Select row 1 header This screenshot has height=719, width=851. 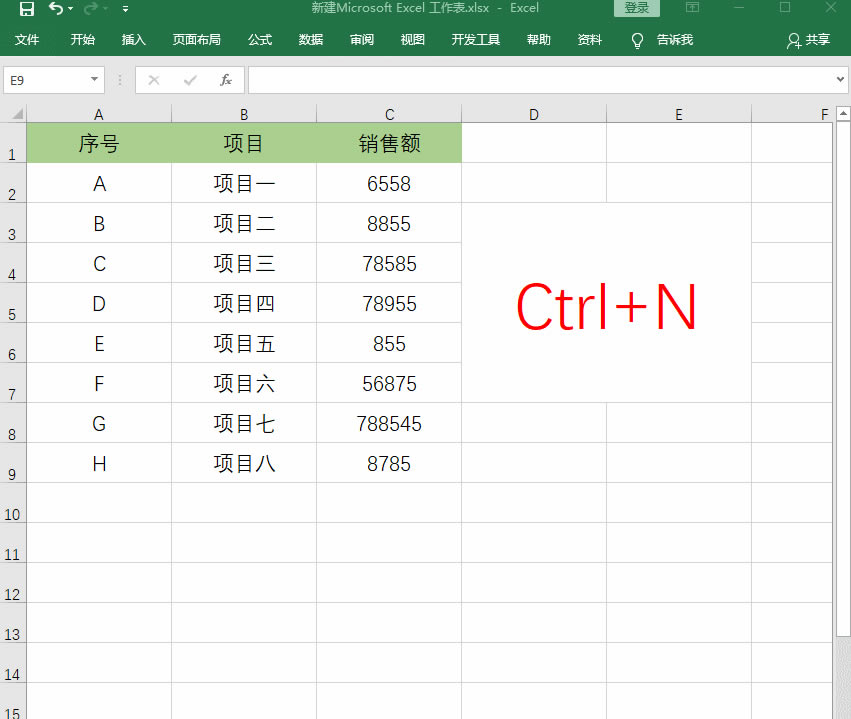click(x=13, y=143)
